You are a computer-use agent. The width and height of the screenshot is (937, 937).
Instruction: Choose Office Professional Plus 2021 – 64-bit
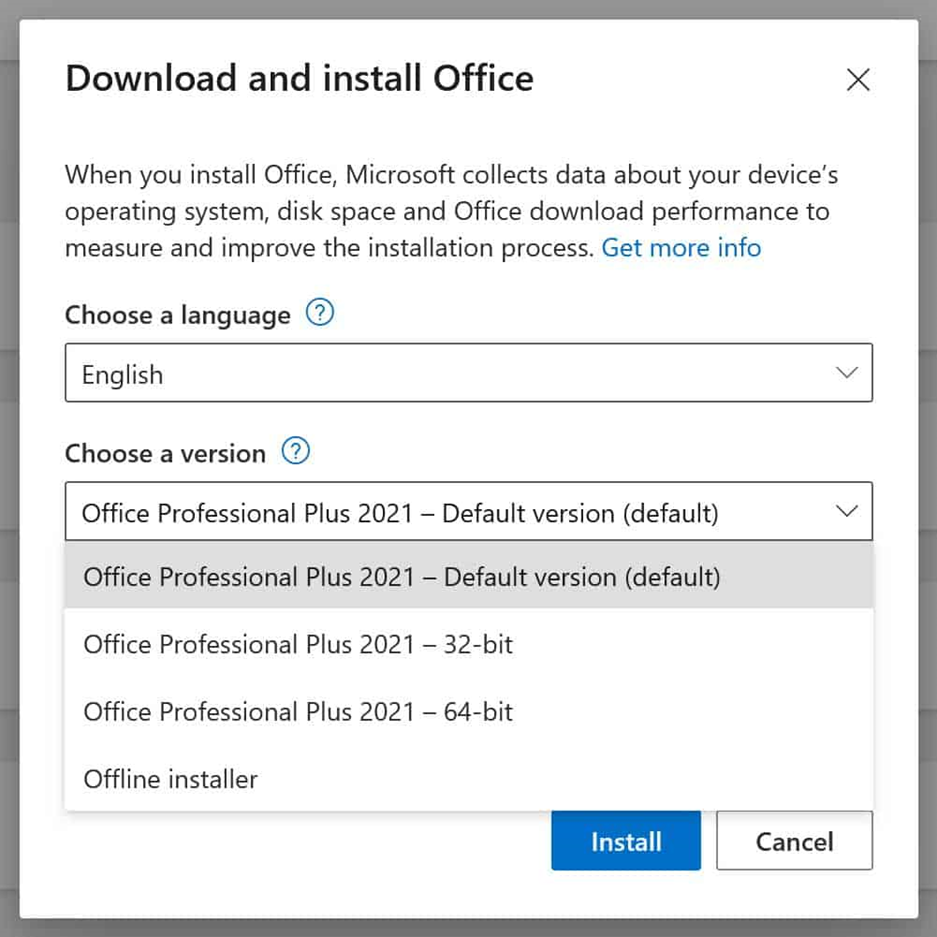(298, 711)
